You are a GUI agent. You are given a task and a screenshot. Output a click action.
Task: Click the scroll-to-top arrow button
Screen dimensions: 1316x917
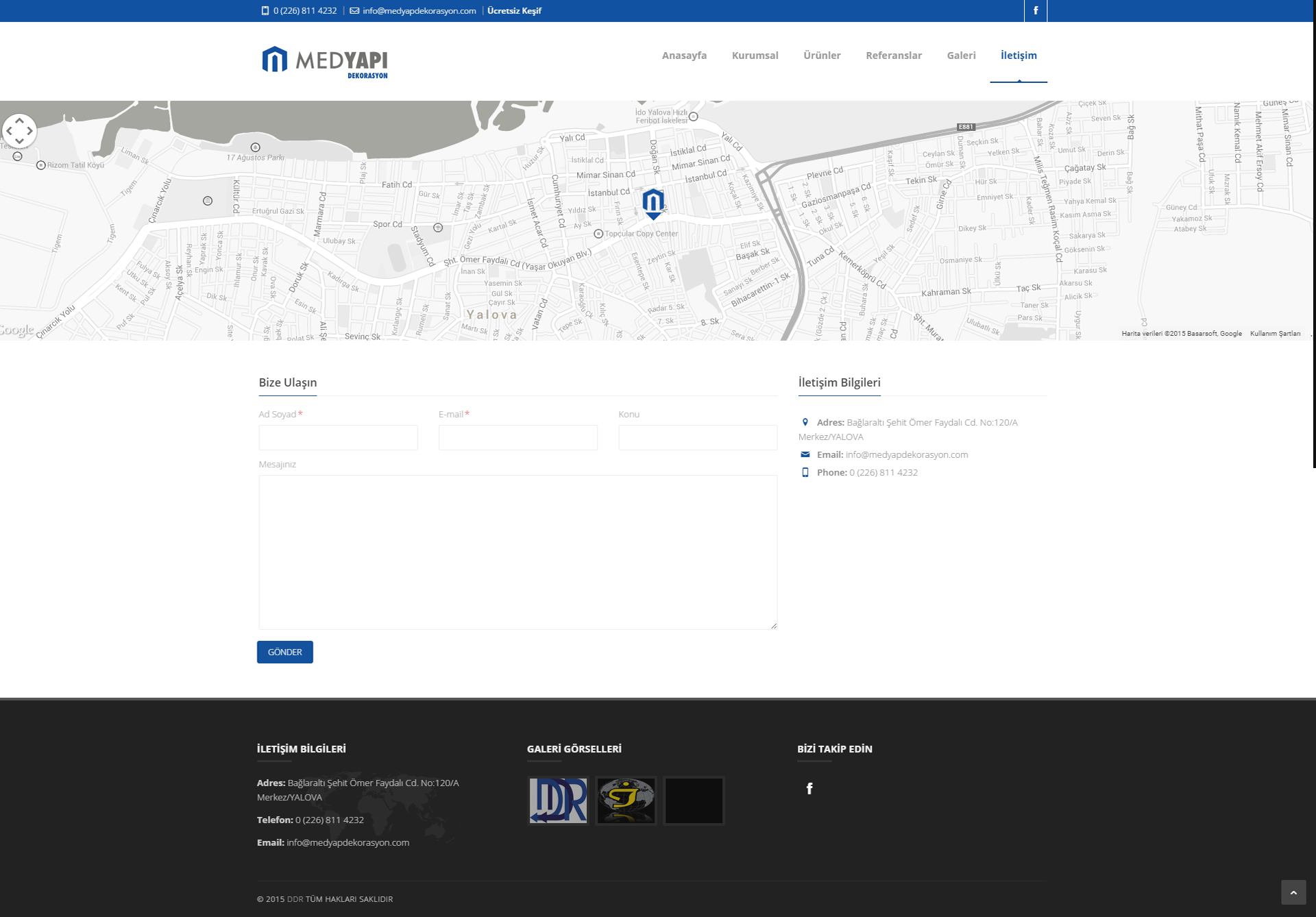[x=1293, y=892]
